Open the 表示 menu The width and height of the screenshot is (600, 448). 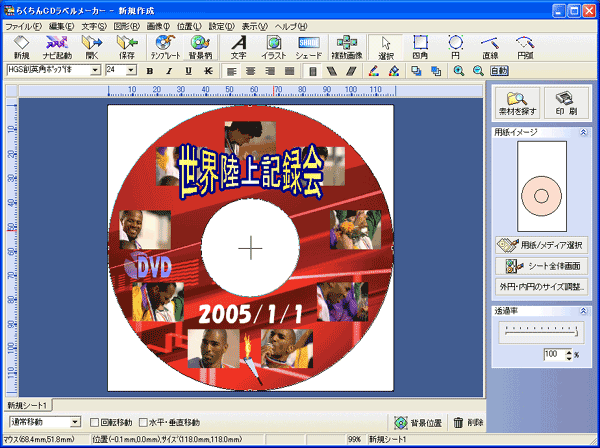254,26
